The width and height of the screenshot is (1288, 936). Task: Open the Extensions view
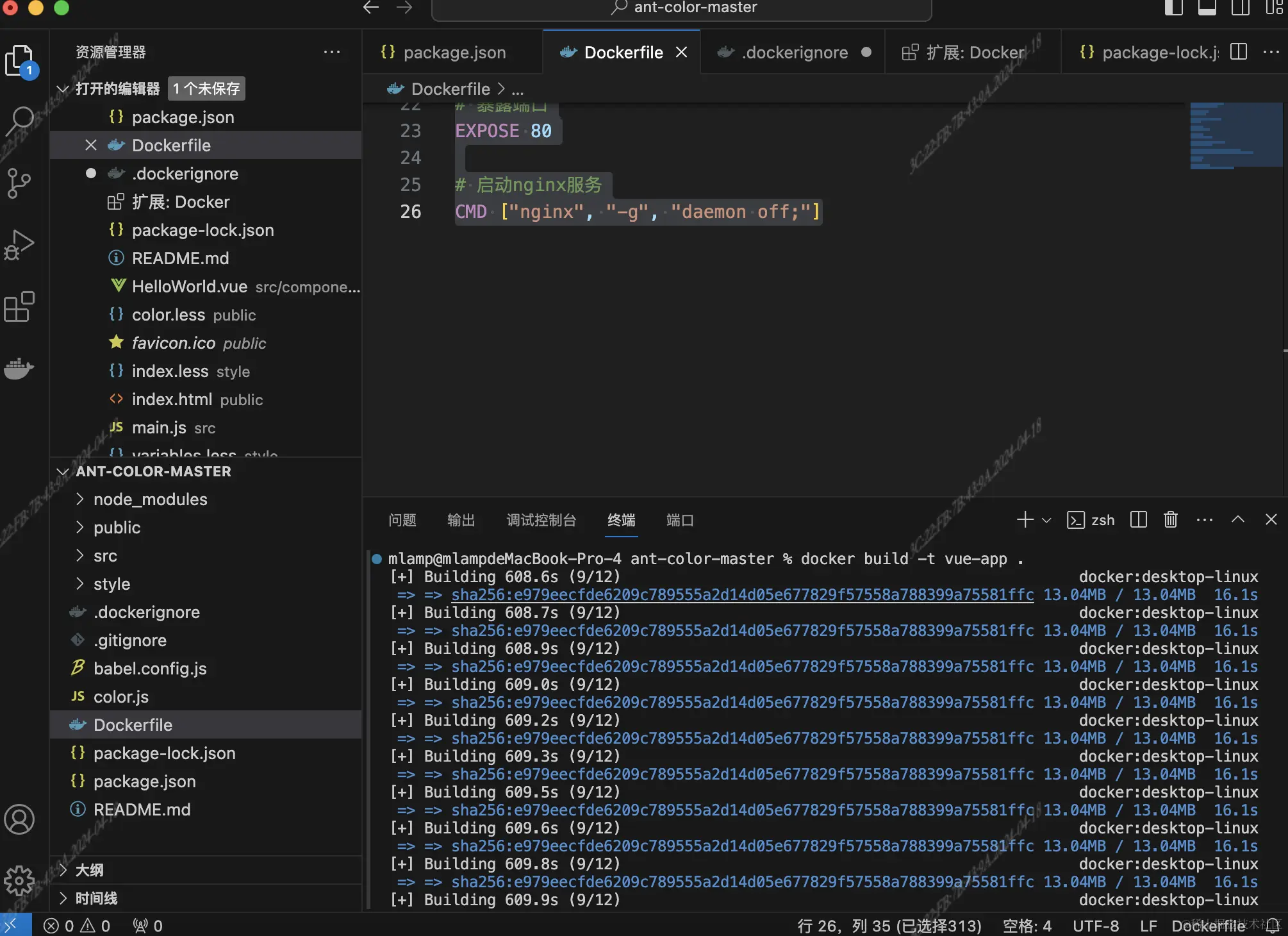tap(19, 307)
